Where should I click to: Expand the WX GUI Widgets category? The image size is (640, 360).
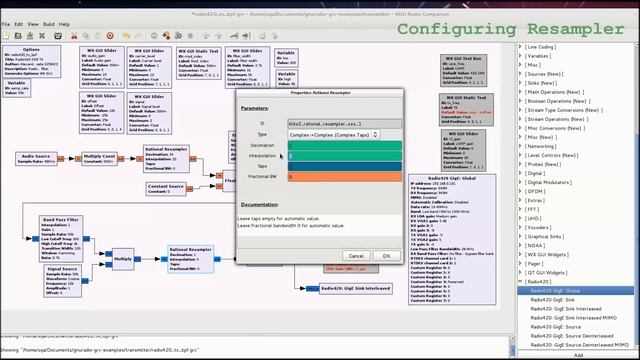pyautogui.click(x=520, y=254)
